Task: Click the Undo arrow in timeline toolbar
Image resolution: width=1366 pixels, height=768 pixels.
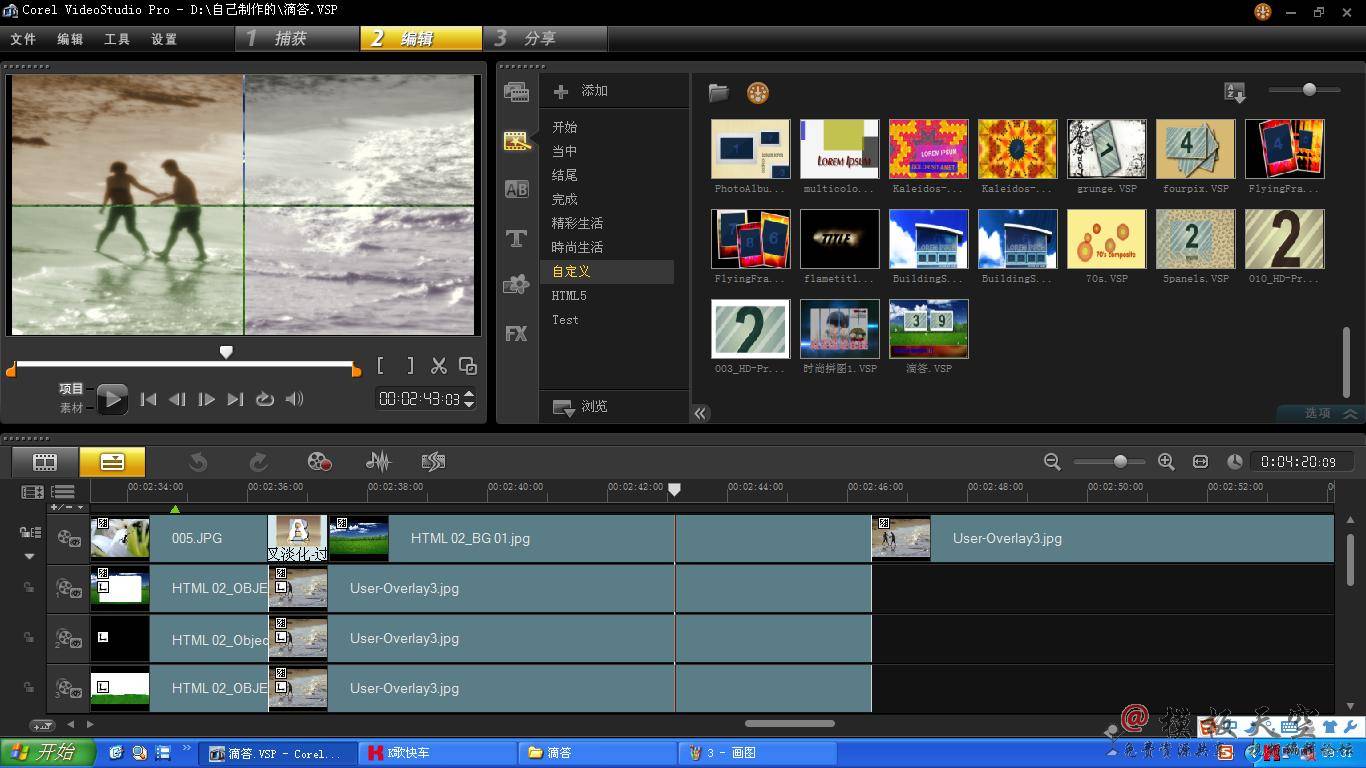Action: tap(198, 462)
